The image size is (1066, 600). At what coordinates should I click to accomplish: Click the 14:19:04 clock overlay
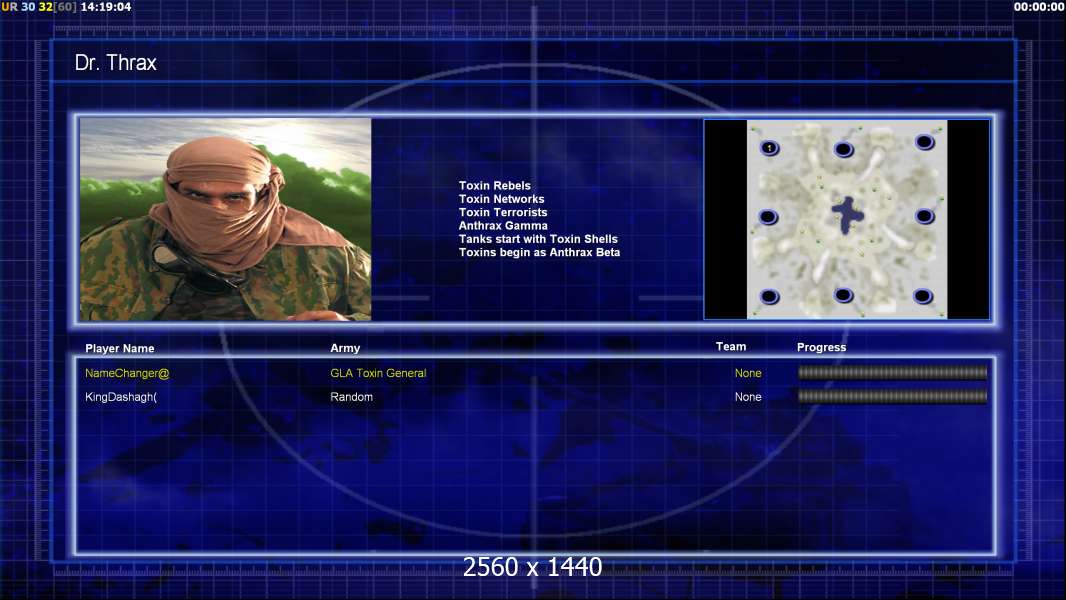tap(106, 7)
